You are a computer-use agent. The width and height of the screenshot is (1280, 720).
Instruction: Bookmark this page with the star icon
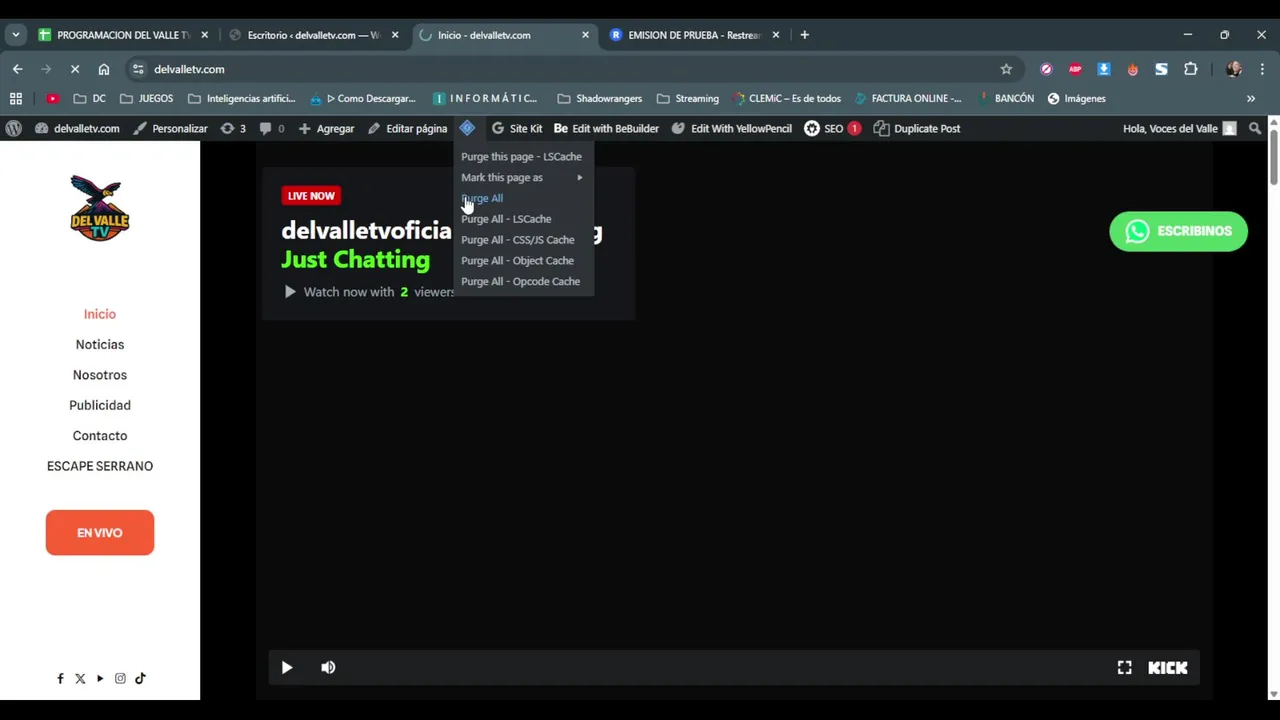click(1006, 69)
